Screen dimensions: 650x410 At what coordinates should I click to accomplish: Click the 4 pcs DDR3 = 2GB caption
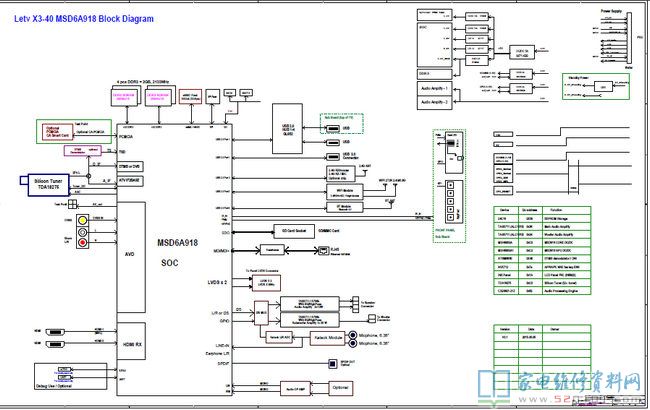pos(143,82)
